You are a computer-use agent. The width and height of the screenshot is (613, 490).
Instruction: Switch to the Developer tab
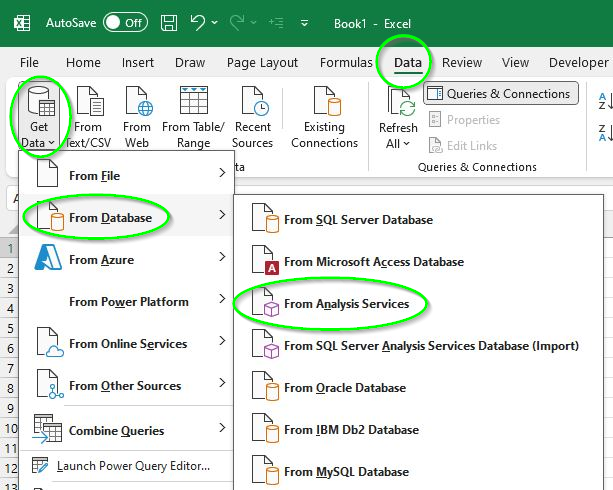[579, 63]
